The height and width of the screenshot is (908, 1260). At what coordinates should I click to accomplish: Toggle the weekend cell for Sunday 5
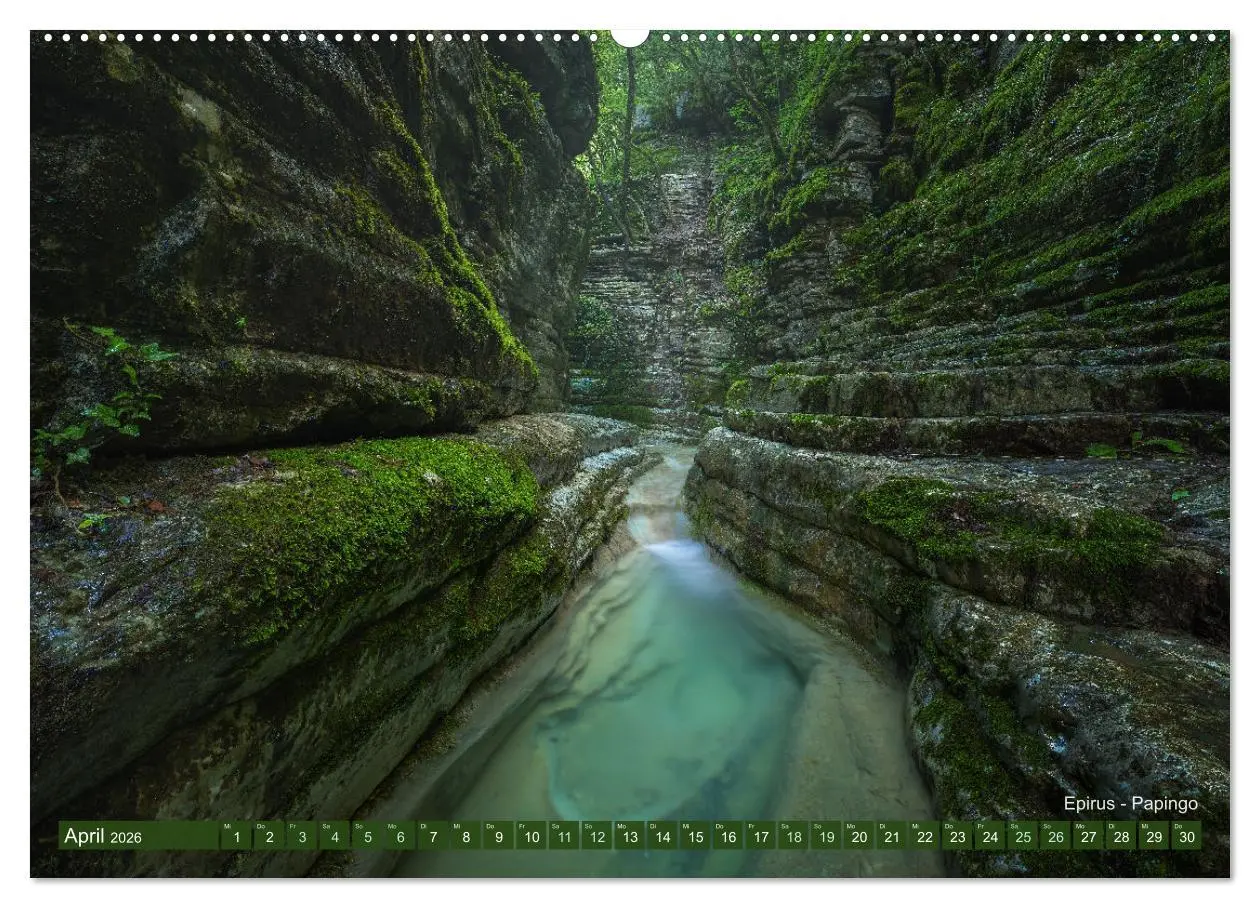click(368, 840)
